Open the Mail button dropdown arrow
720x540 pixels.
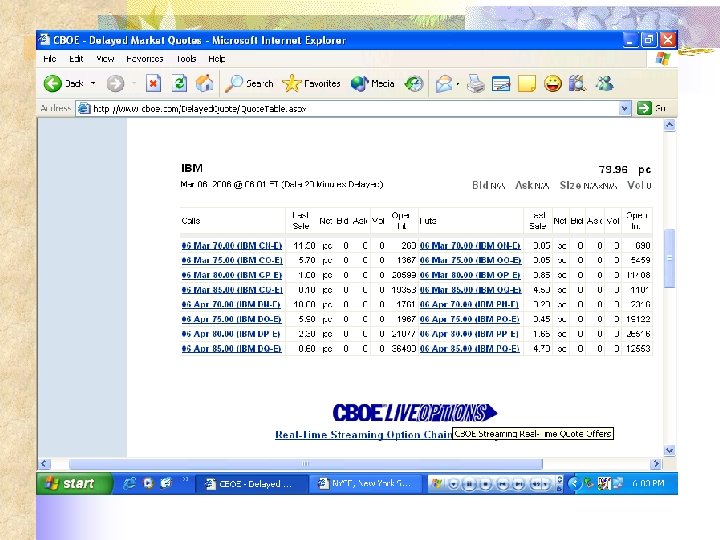tap(458, 84)
